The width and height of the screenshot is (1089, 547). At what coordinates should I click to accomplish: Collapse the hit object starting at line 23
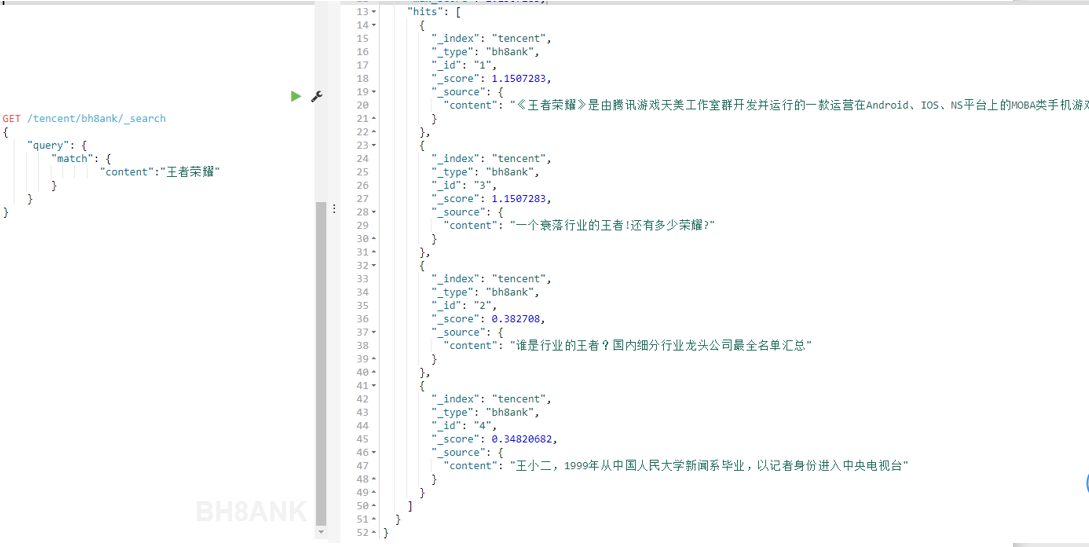click(375, 145)
